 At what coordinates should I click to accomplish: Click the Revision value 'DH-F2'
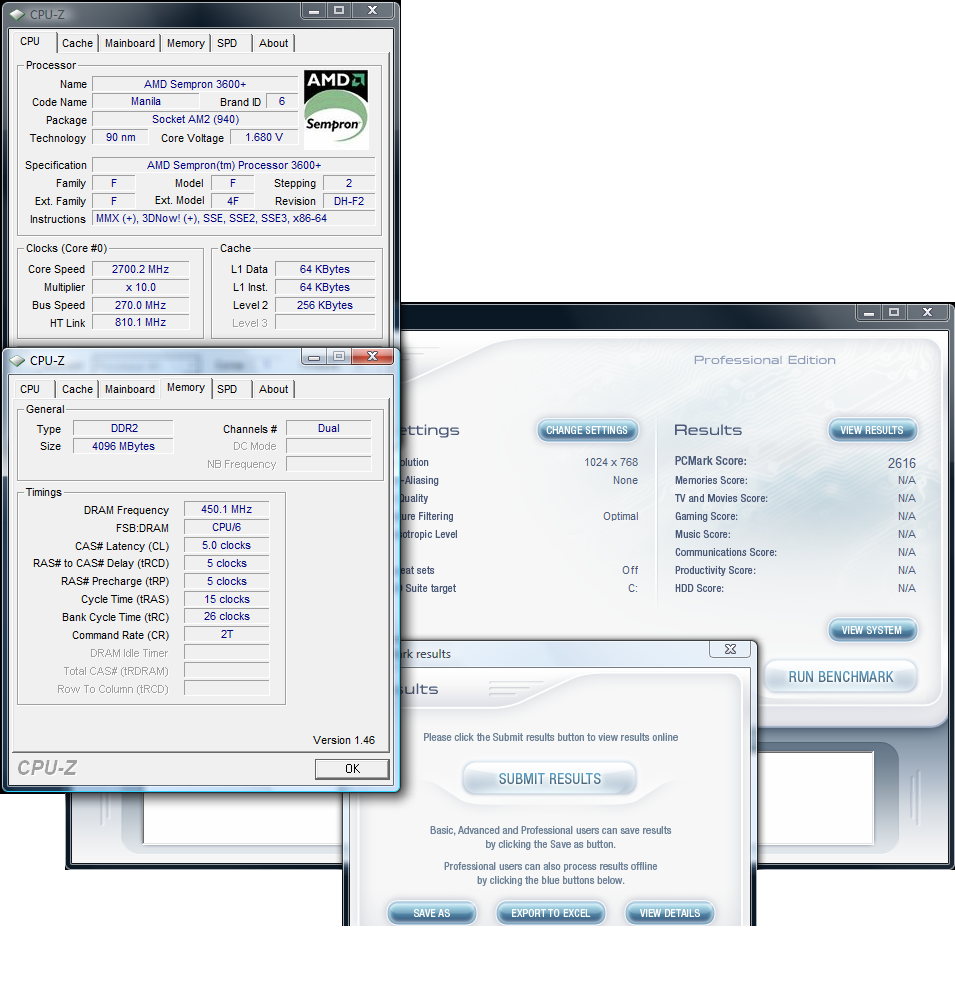pyautogui.click(x=349, y=201)
